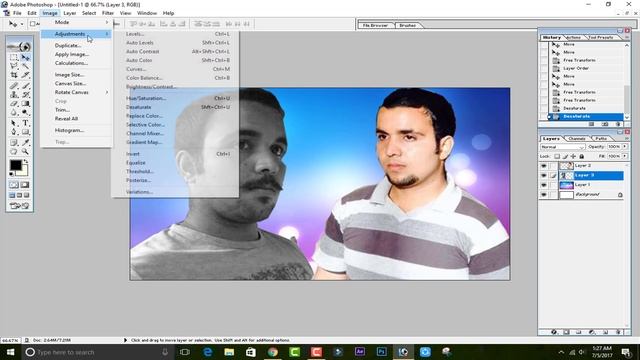Select the Path Selection tool
This screenshot has height=360, width=640.
point(14,123)
